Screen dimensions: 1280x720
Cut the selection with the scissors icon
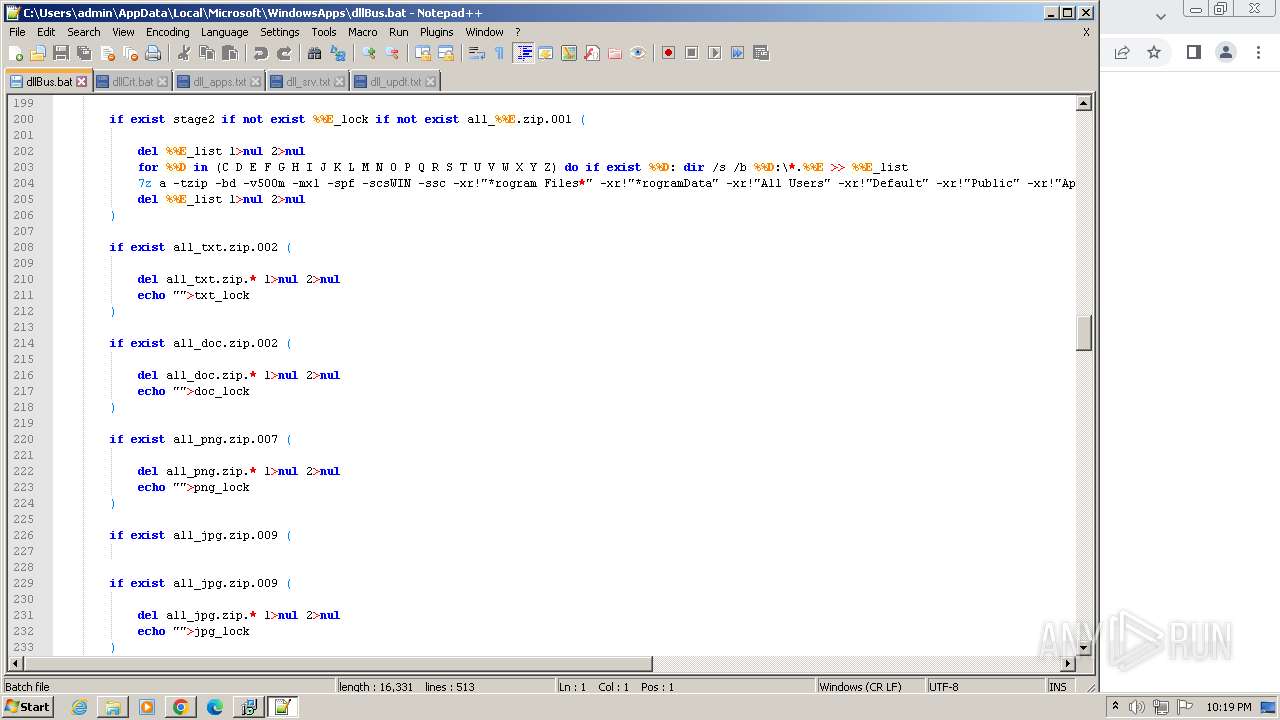click(x=184, y=53)
